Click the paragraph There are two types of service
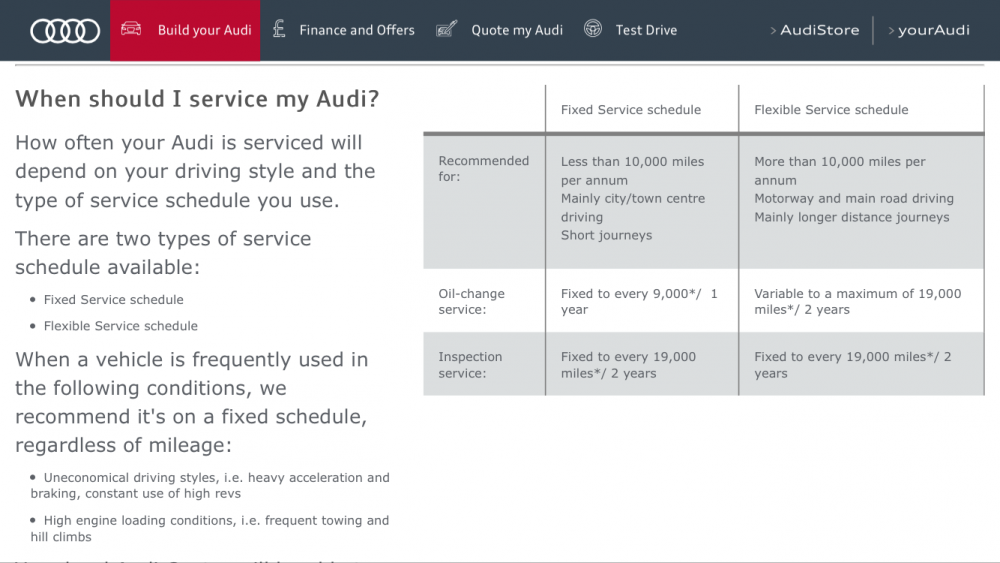Viewport: 1000px width, 563px height. click(x=163, y=252)
